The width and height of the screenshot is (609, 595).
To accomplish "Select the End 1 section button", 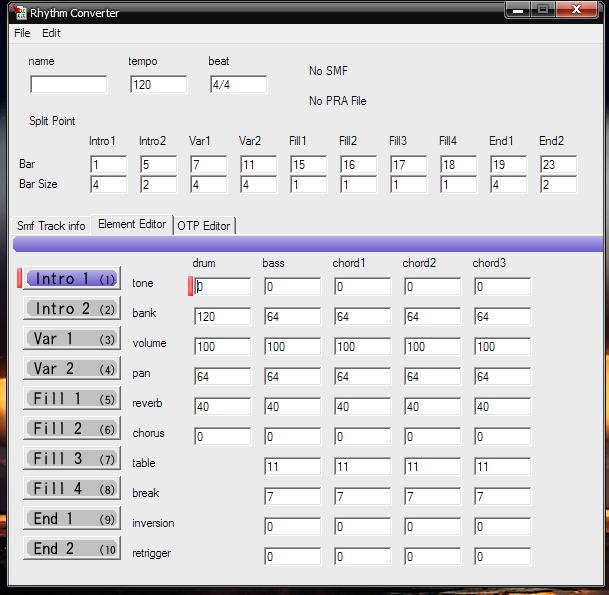I will pos(71,519).
